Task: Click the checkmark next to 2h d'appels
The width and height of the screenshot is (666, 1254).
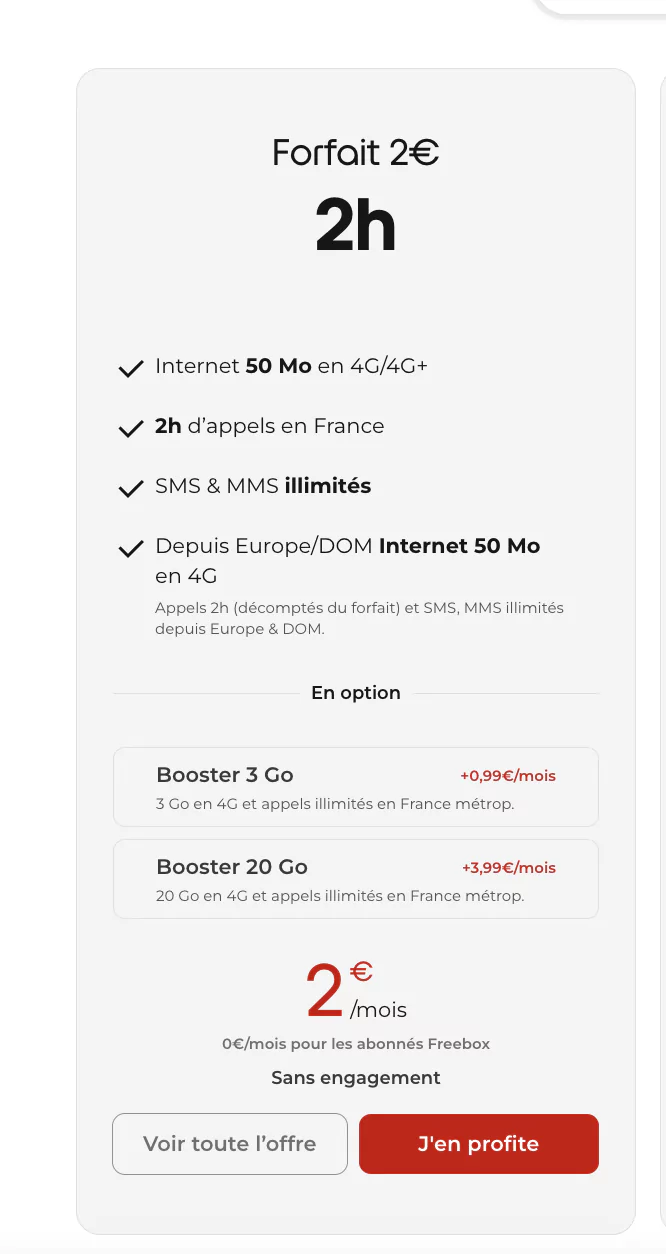Action: 130,429
